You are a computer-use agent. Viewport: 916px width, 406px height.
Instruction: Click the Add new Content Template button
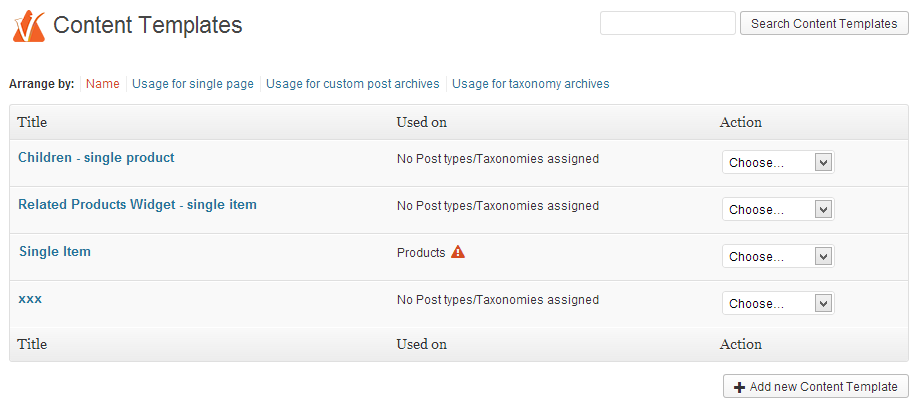click(x=816, y=387)
